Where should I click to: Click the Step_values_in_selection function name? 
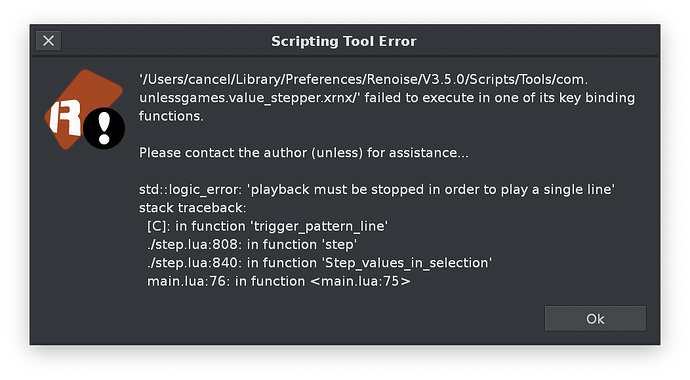point(407,263)
